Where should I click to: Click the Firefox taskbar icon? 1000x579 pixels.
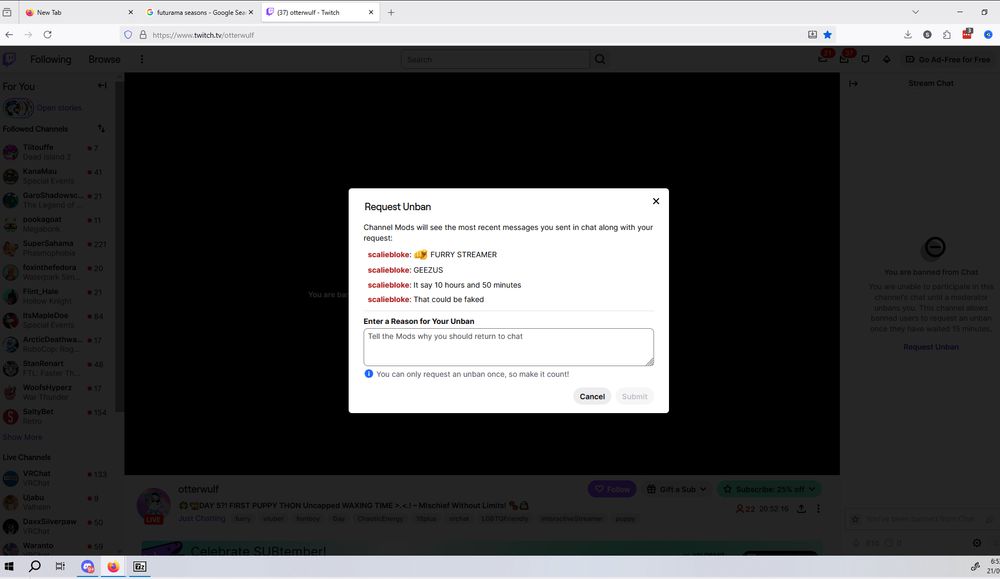[113, 566]
